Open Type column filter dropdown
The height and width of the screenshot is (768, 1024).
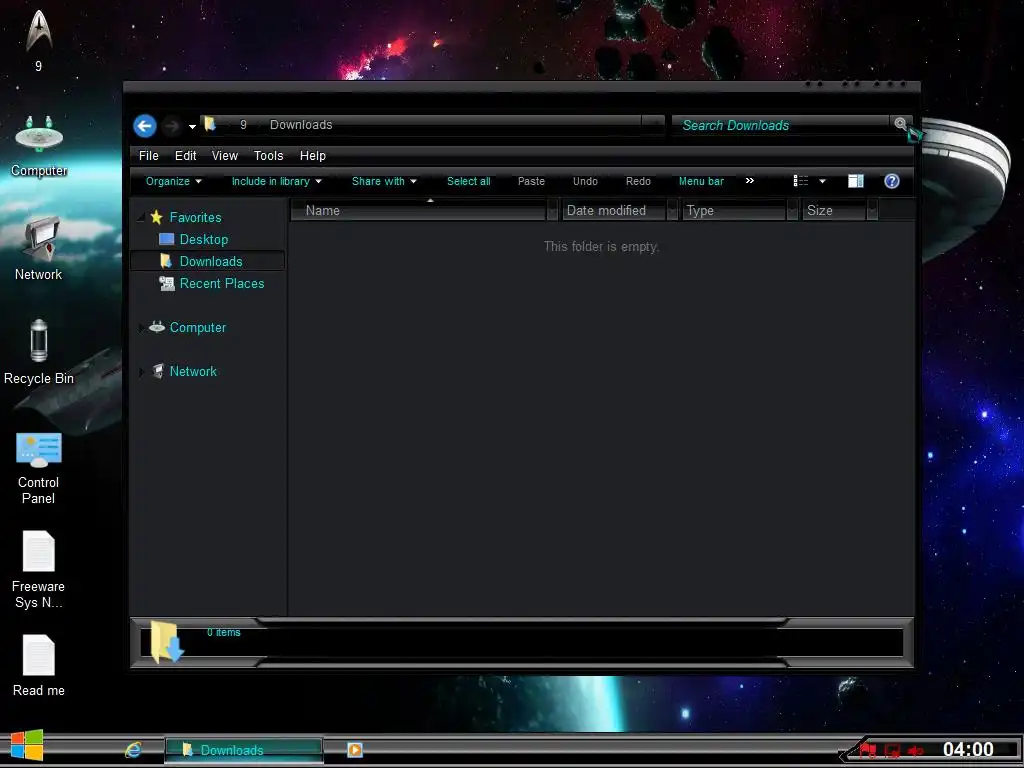(793, 210)
